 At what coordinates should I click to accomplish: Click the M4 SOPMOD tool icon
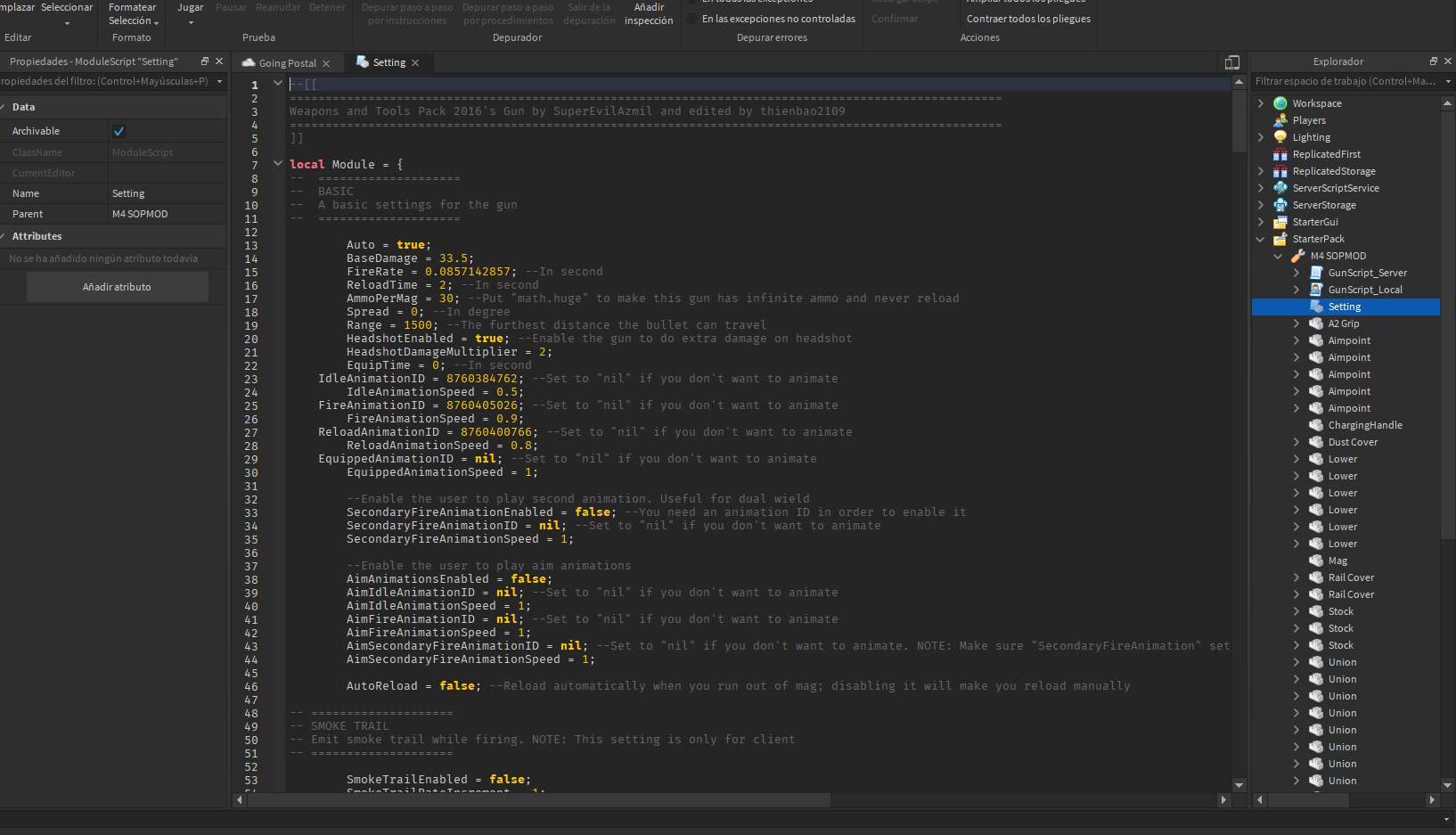pos(1298,256)
